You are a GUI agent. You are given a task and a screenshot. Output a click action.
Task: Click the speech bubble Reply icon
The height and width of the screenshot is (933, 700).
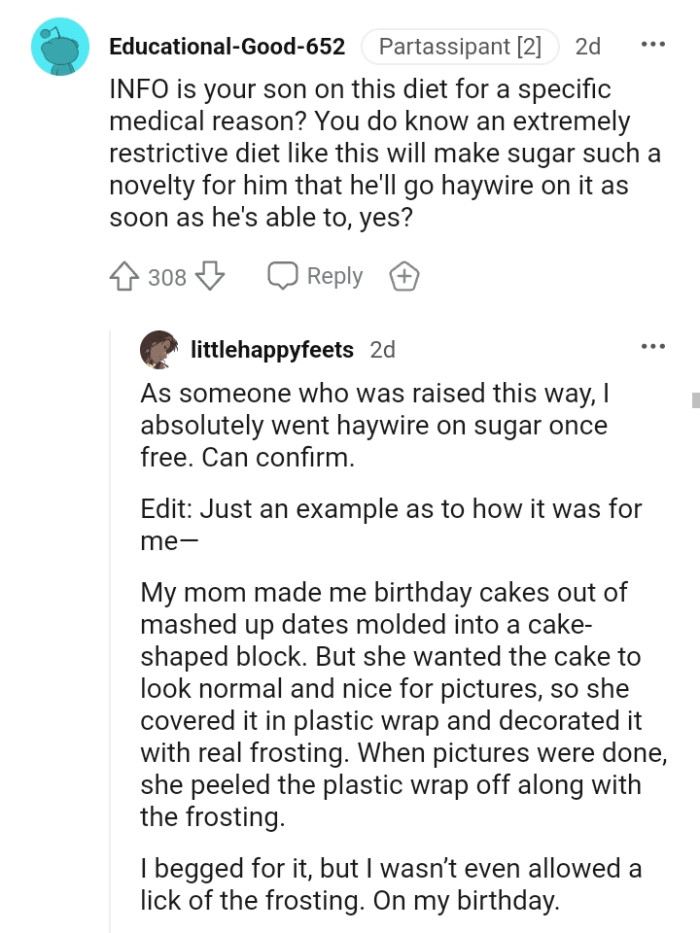tap(283, 275)
